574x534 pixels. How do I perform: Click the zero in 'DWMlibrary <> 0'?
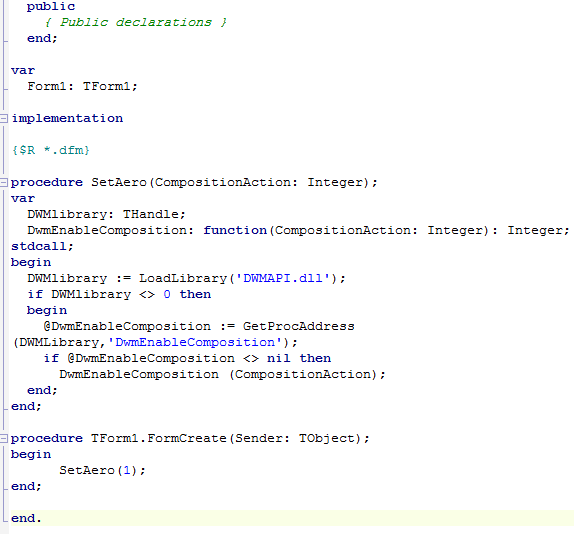(167, 294)
